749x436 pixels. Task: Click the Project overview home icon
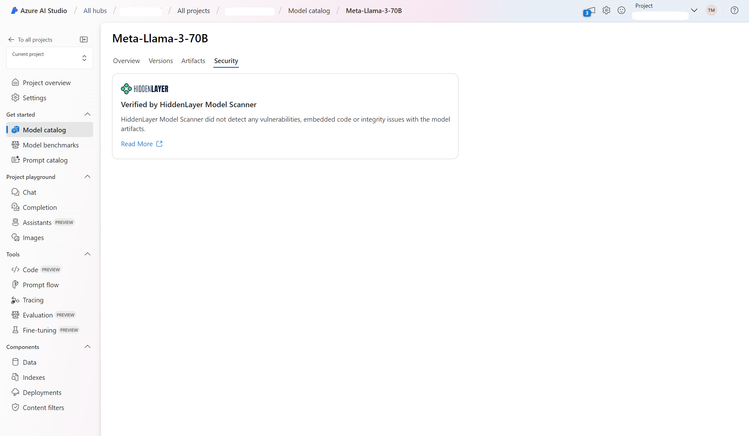15,83
